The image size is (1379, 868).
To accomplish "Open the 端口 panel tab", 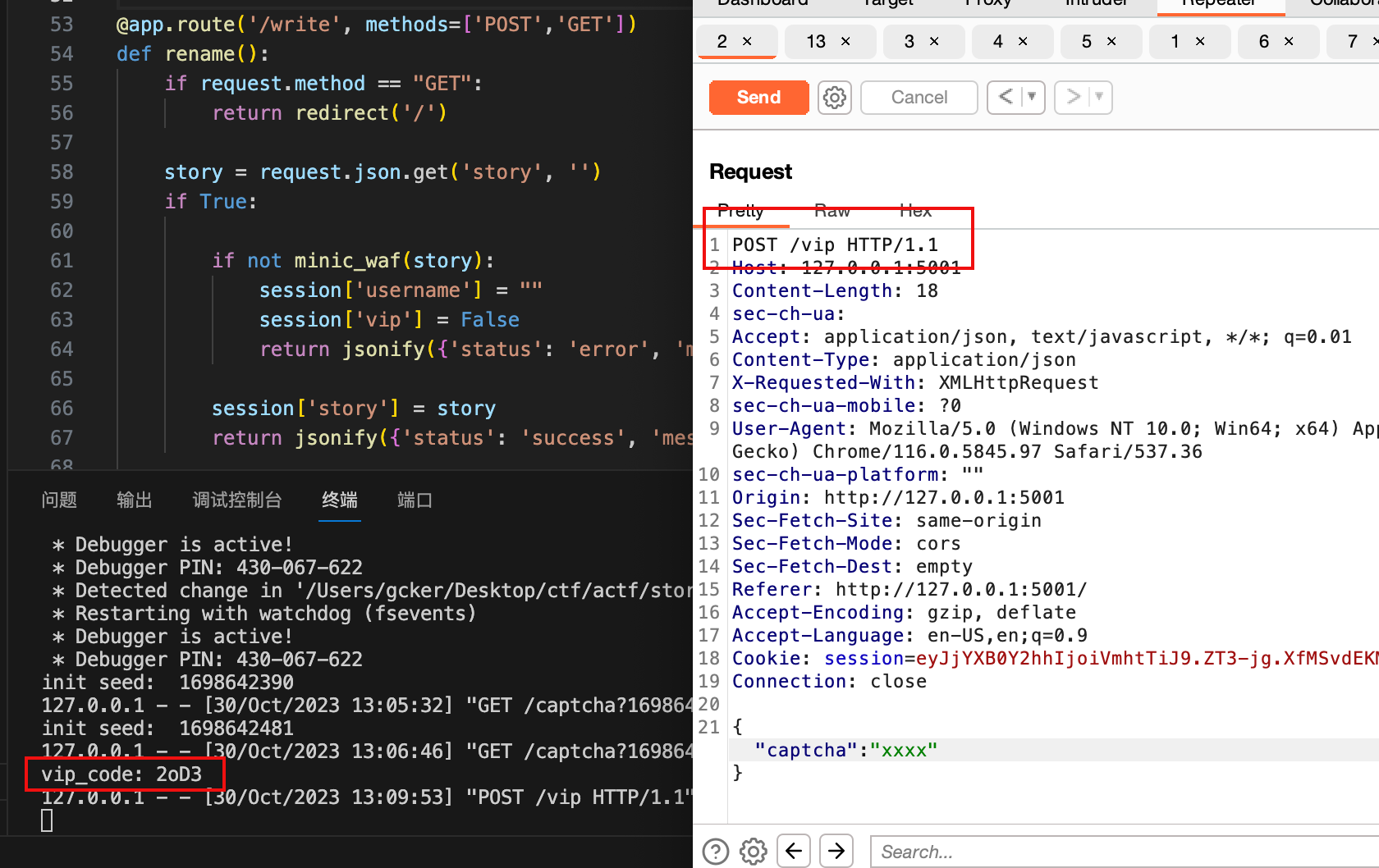I will tap(415, 500).
